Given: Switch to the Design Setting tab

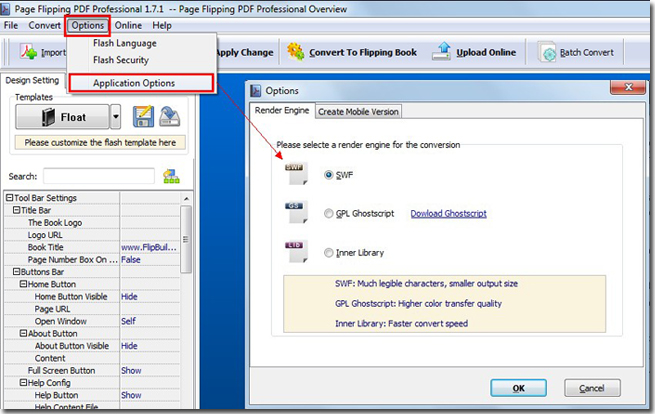Looking at the screenshot, I should point(32,80).
